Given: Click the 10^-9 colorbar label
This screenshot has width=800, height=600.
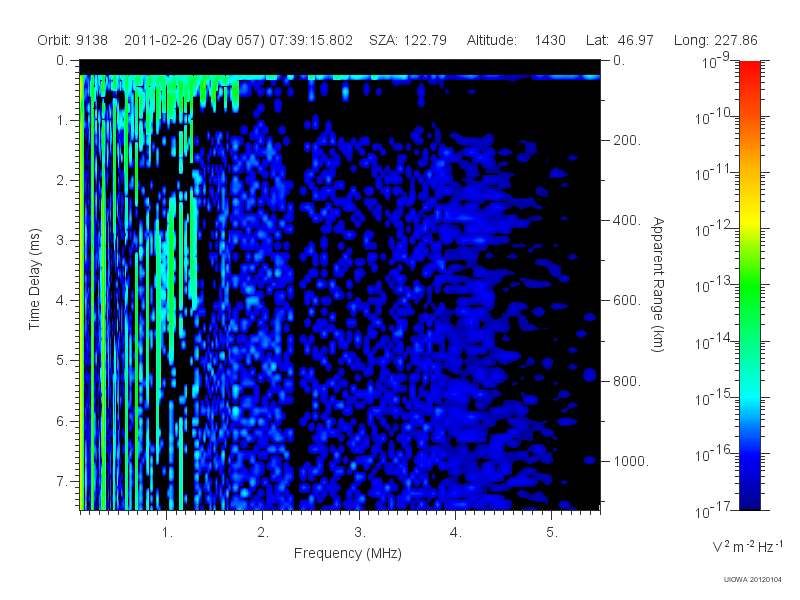Looking at the screenshot, I should (x=716, y=60).
